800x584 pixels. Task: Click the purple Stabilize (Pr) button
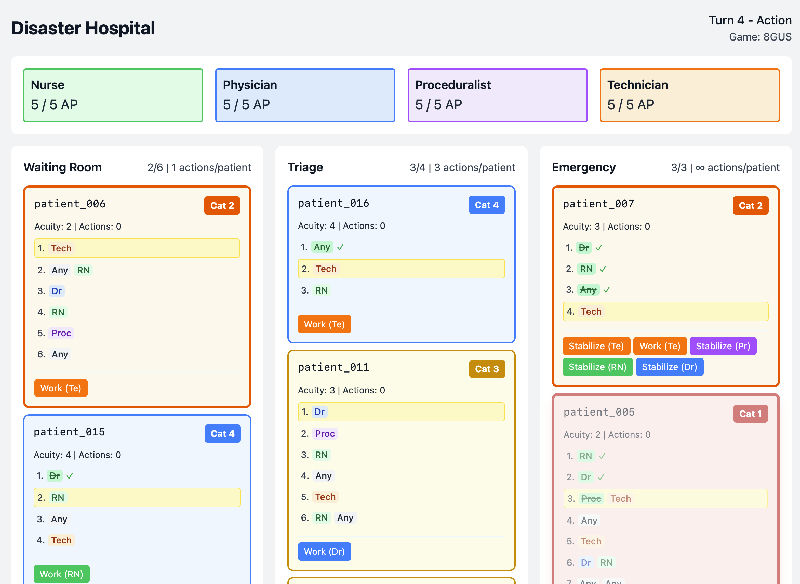coord(723,346)
